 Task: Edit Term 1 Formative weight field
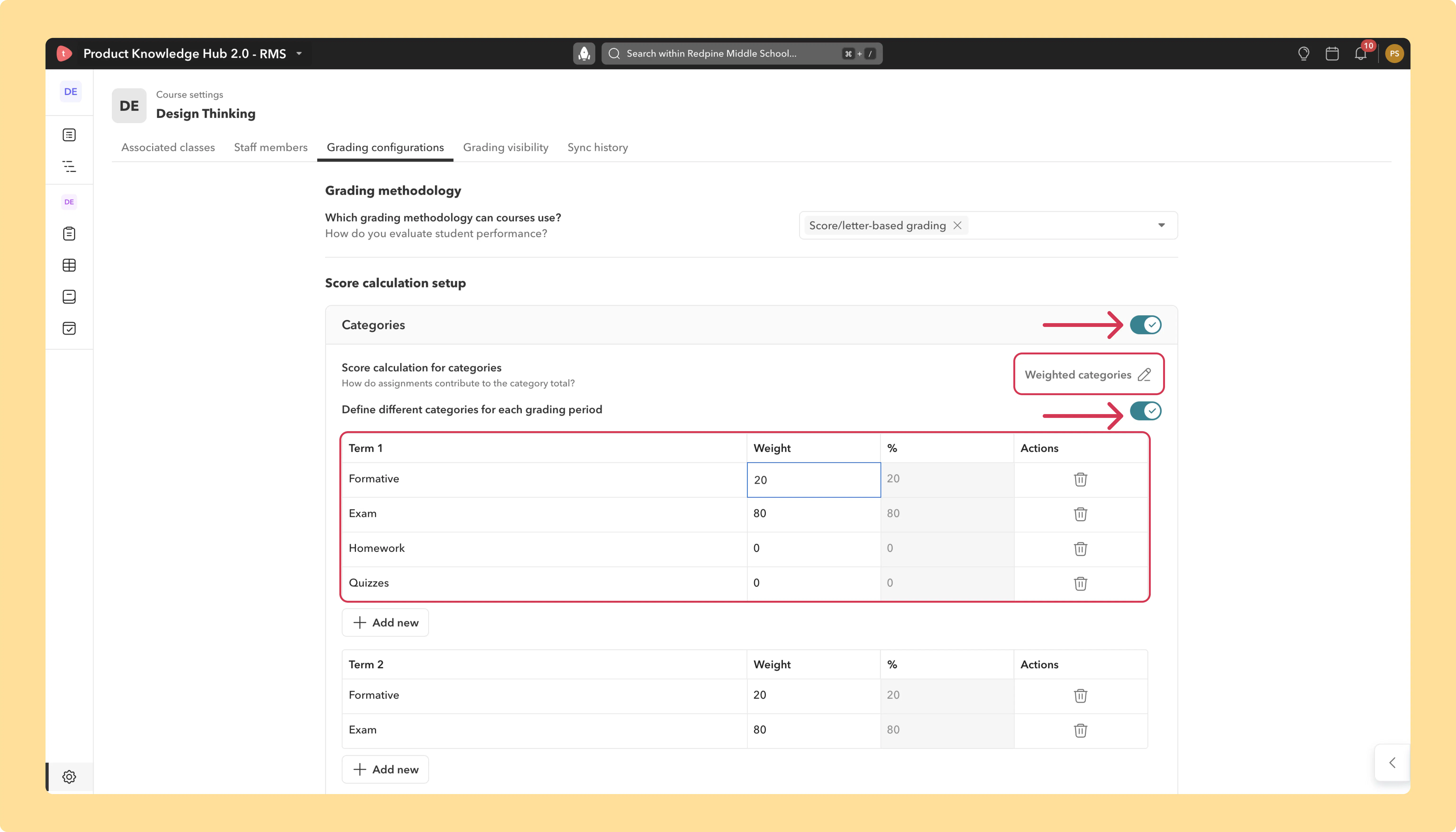pyautogui.click(x=814, y=480)
